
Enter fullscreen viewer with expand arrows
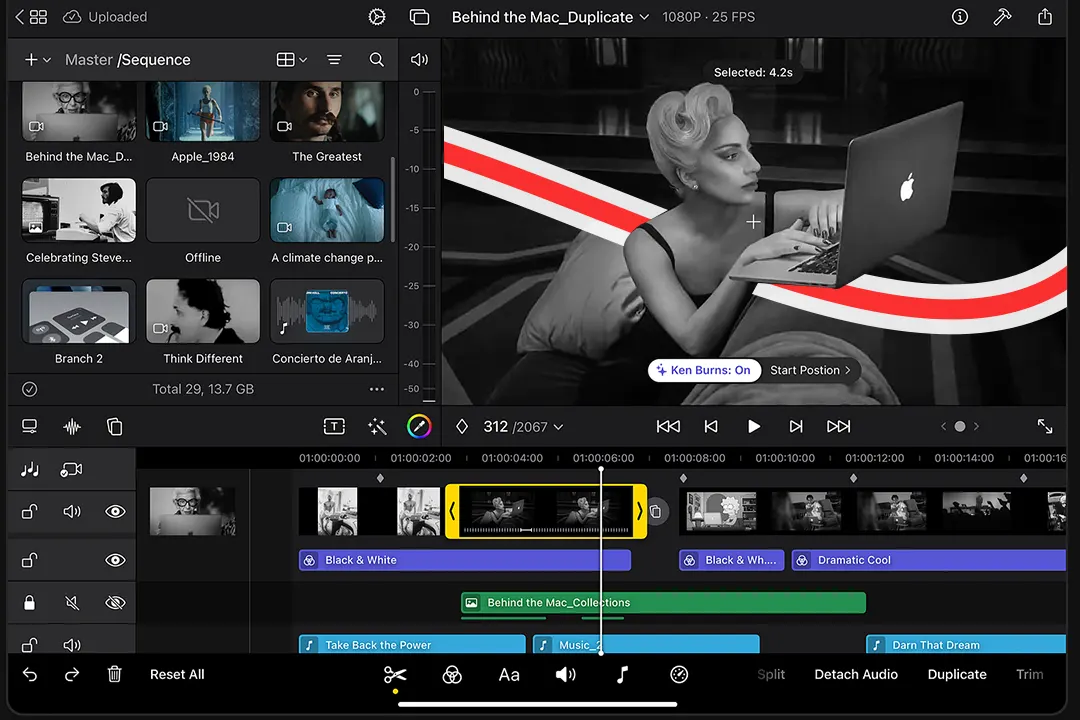coord(1045,426)
